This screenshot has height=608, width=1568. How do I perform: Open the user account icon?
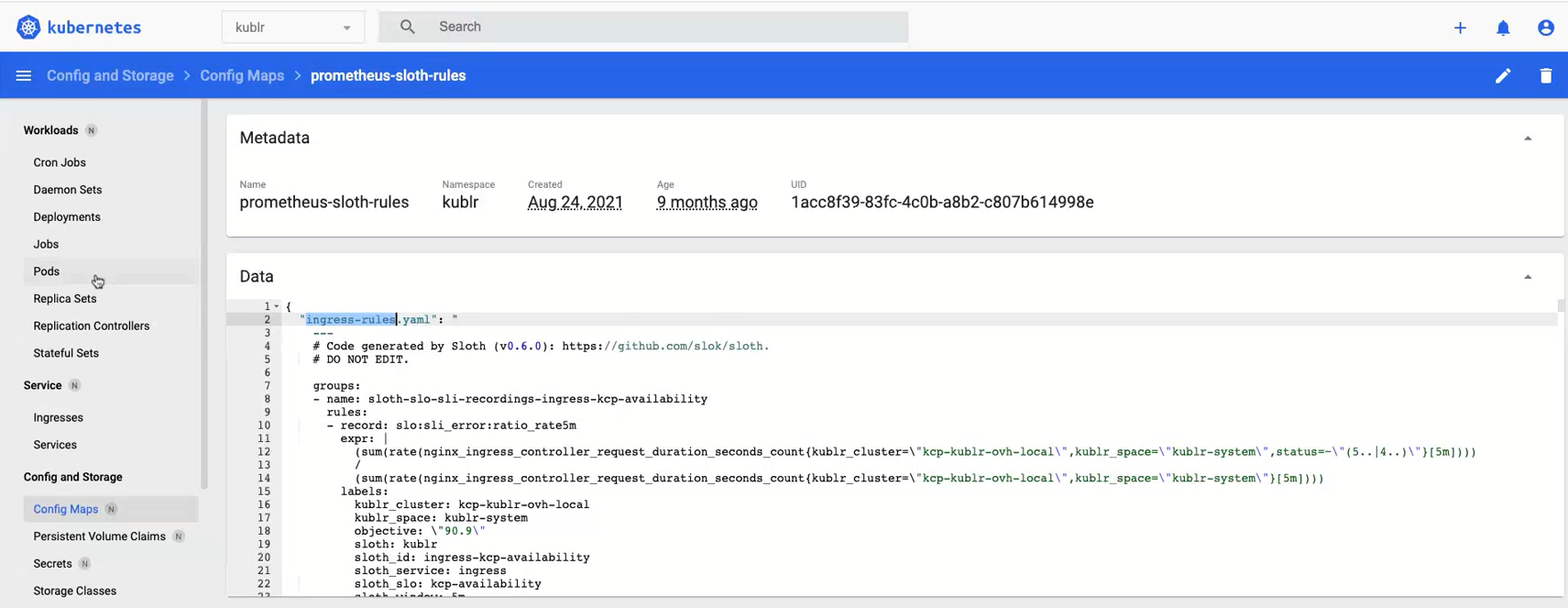click(1545, 28)
